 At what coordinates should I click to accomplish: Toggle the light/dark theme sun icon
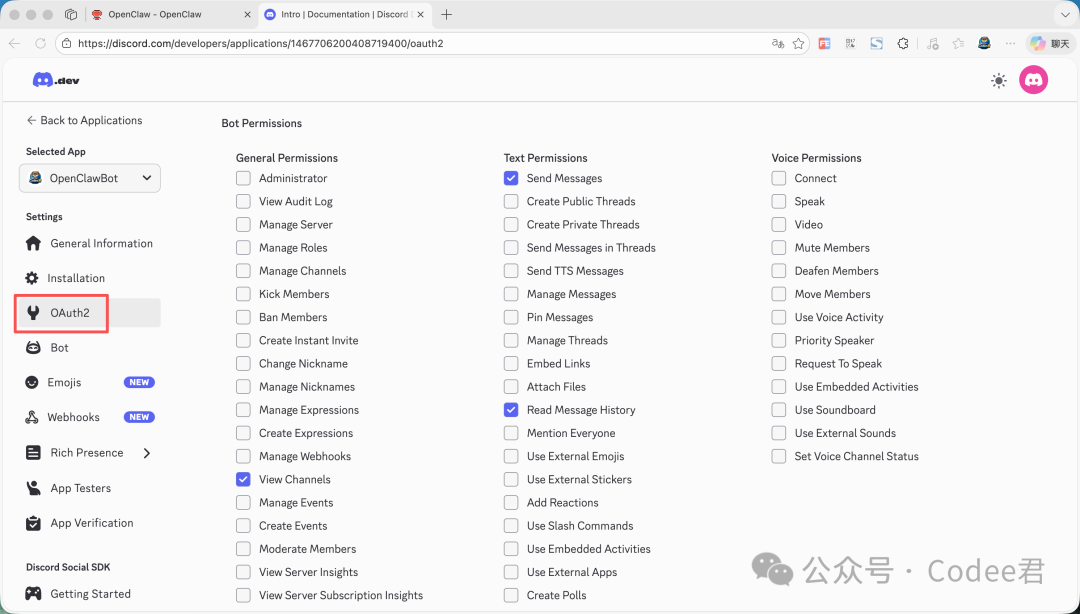[x=999, y=81]
